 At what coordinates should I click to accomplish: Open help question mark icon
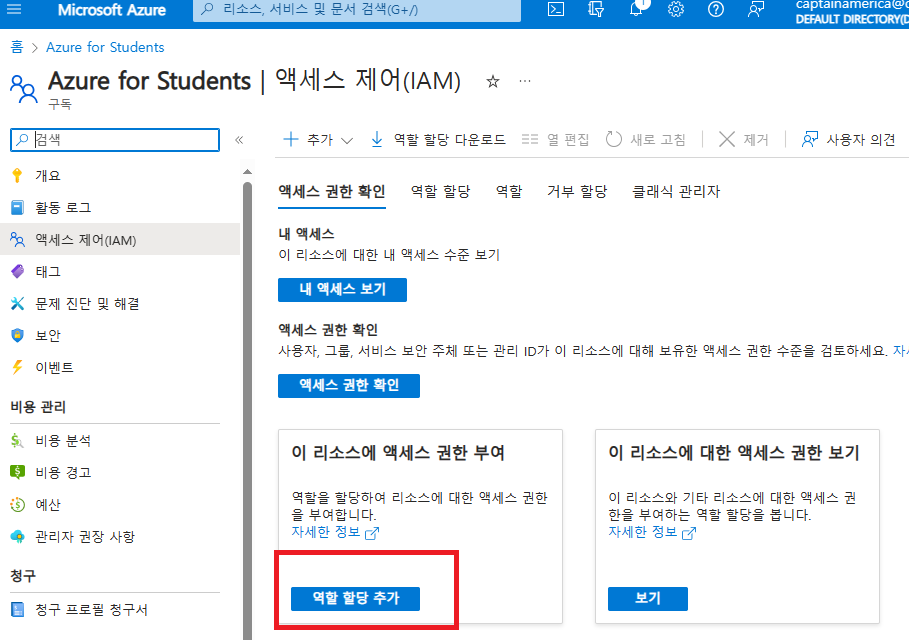click(x=716, y=9)
